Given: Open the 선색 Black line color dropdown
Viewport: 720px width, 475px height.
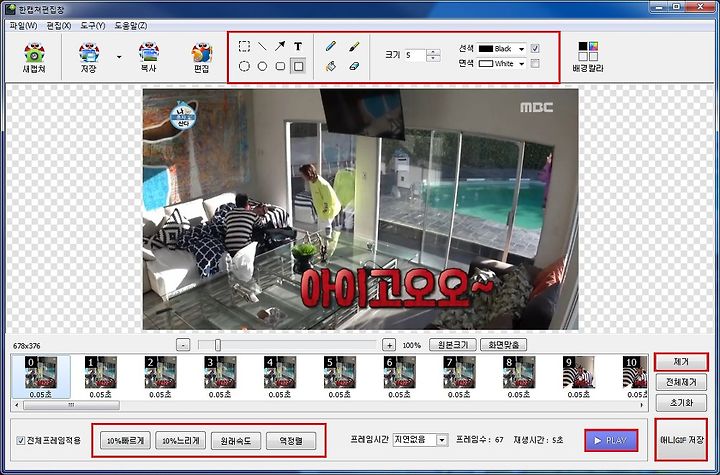Looking at the screenshot, I should 501,48.
